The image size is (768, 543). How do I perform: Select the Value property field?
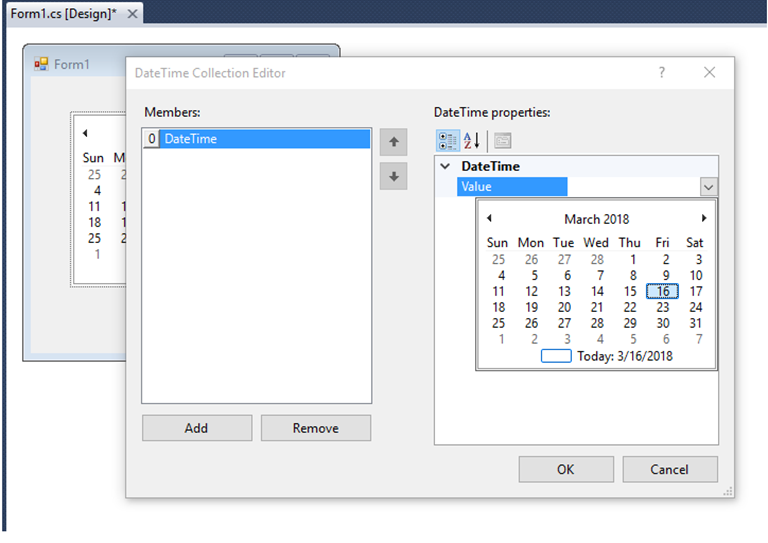pyautogui.click(x=512, y=187)
